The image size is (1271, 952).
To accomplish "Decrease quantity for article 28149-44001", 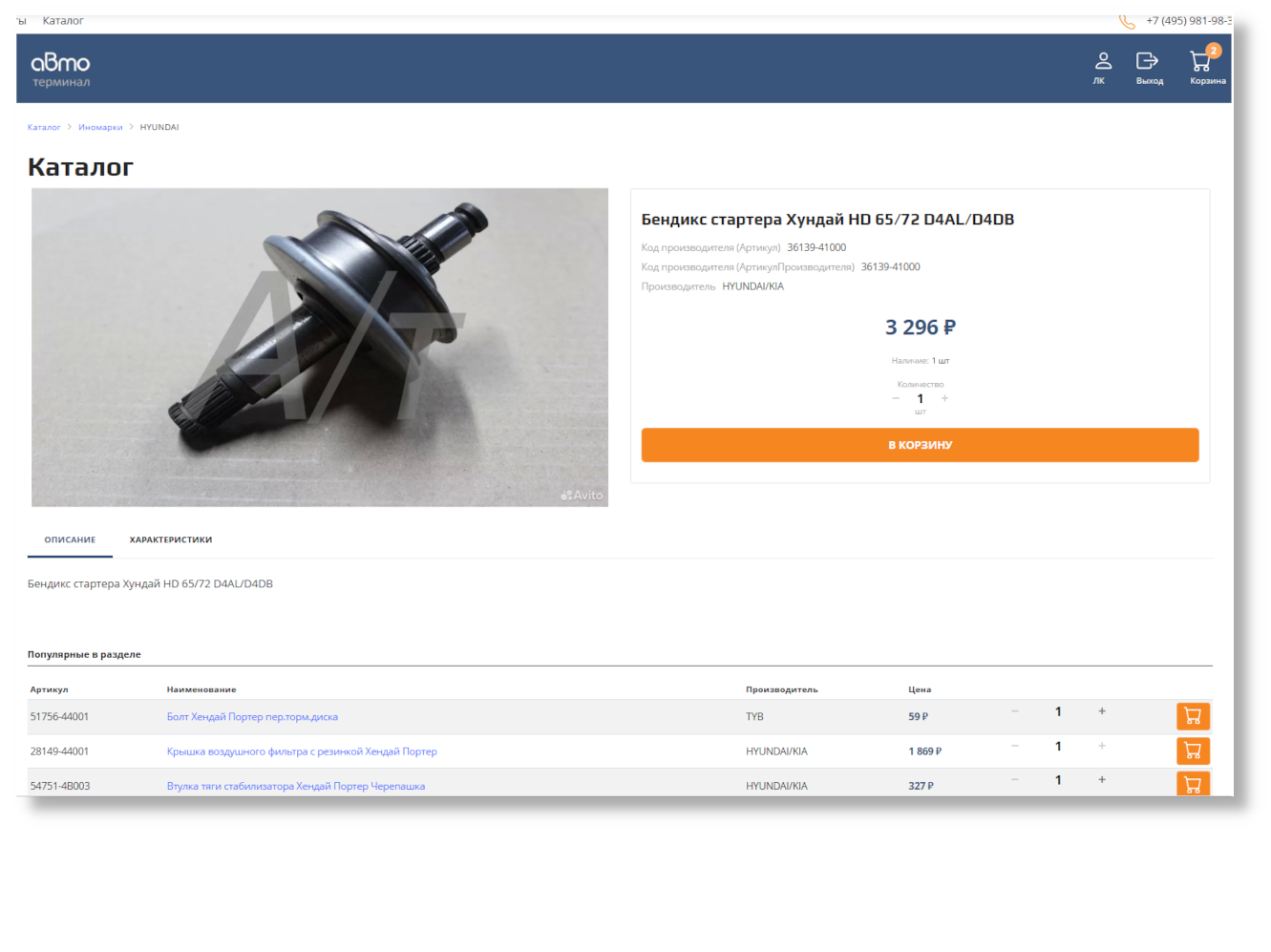I will tap(1015, 746).
